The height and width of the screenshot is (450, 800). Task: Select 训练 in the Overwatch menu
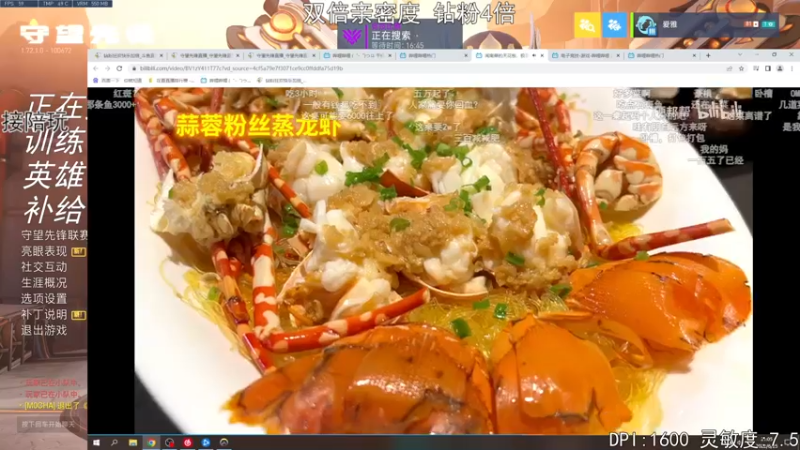[x=55, y=141]
